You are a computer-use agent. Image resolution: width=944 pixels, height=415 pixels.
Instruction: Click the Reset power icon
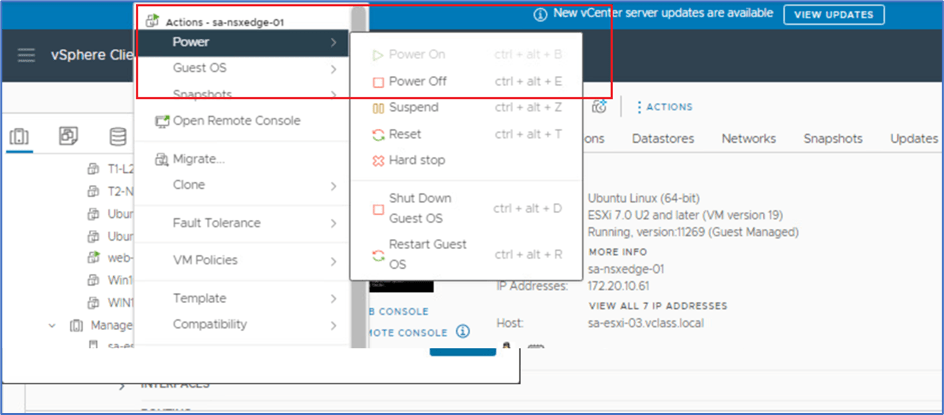(x=378, y=134)
